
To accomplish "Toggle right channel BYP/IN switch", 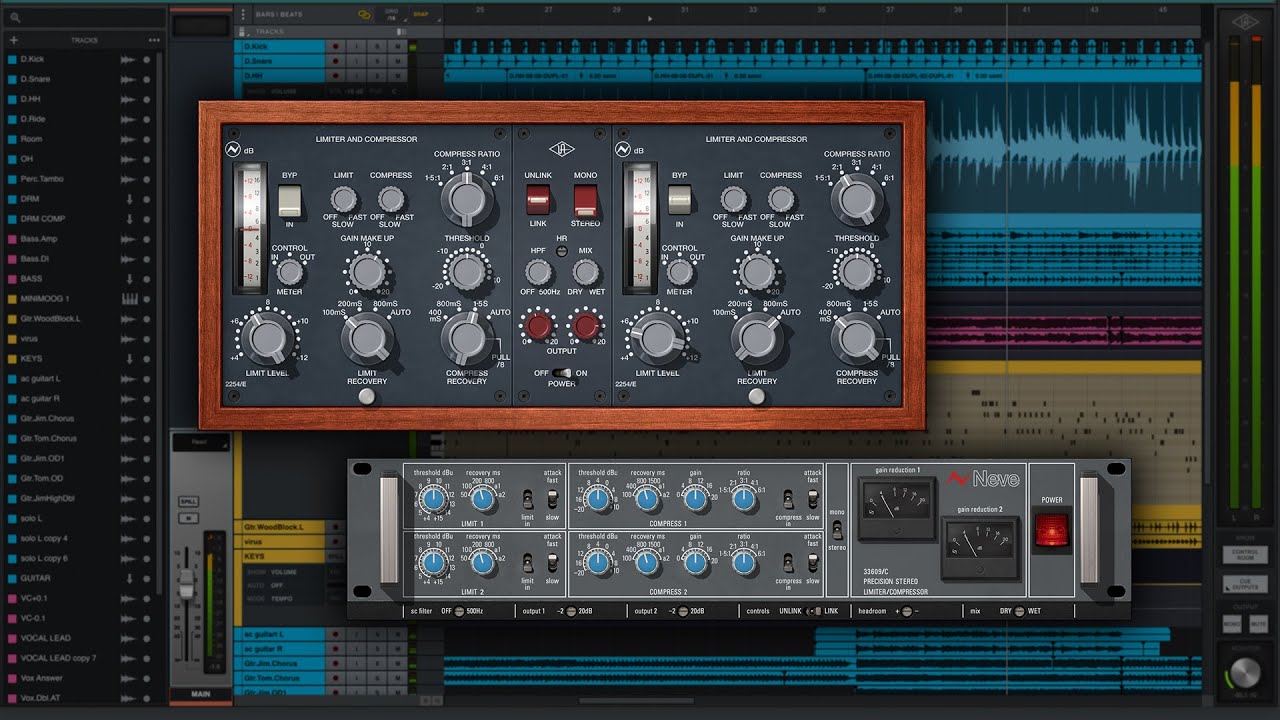I will tap(680, 200).
